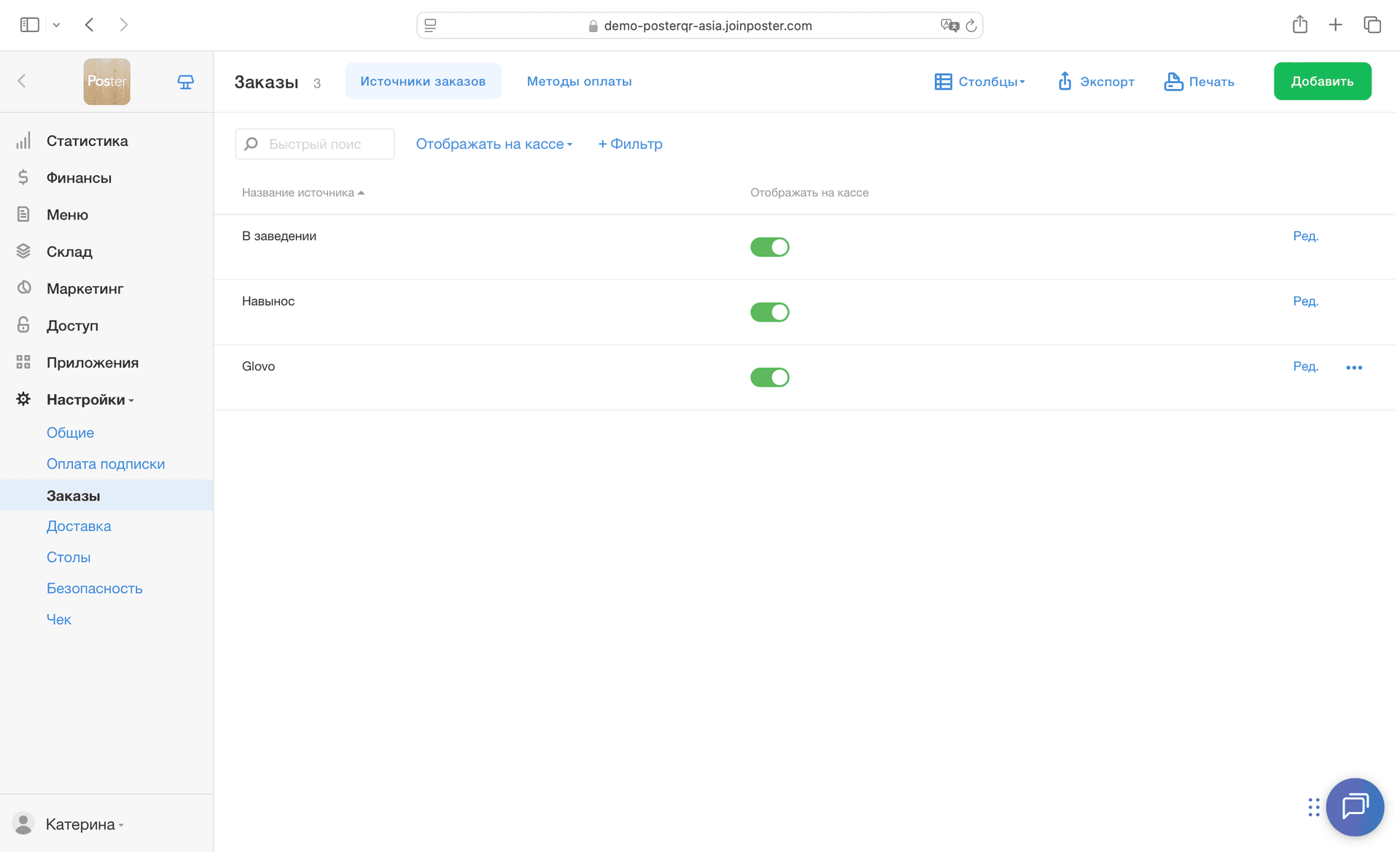The height and width of the screenshot is (852, 1400).
Task: Disable cash register display for Навынос
Action: click(x=769, y=312)
